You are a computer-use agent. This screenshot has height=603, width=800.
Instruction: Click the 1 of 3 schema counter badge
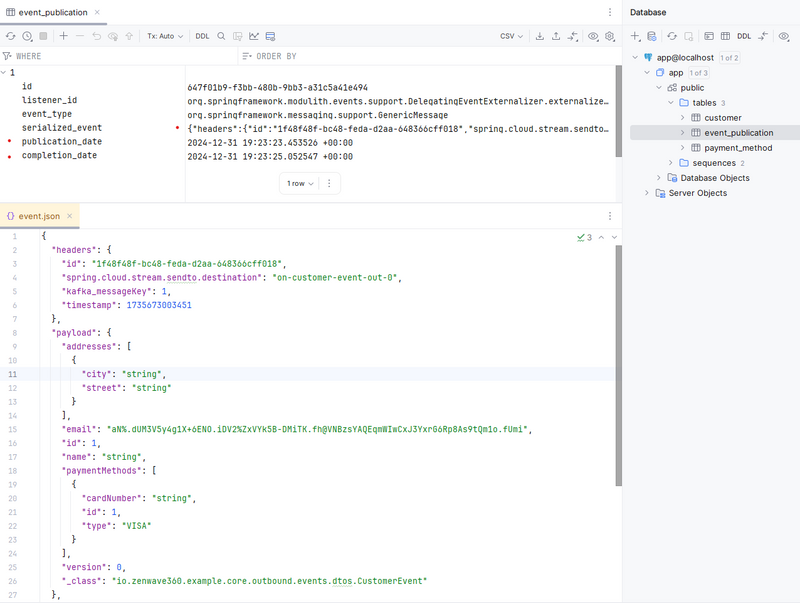(698, 73)
